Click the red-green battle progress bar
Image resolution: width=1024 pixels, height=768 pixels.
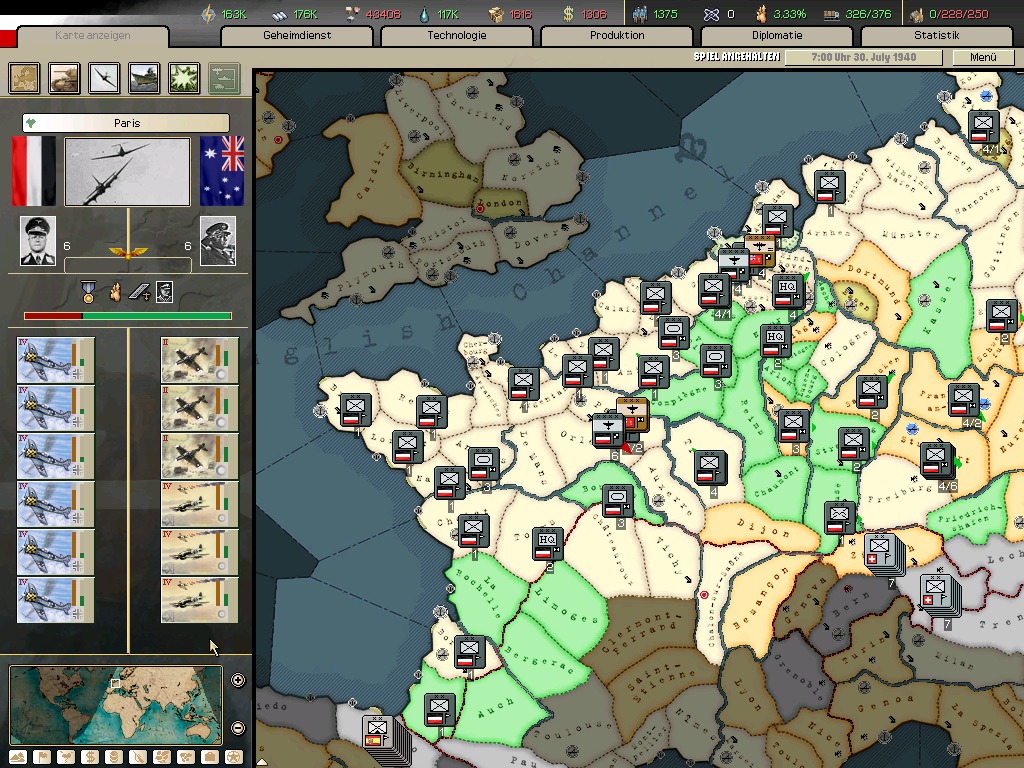point(127,316)
